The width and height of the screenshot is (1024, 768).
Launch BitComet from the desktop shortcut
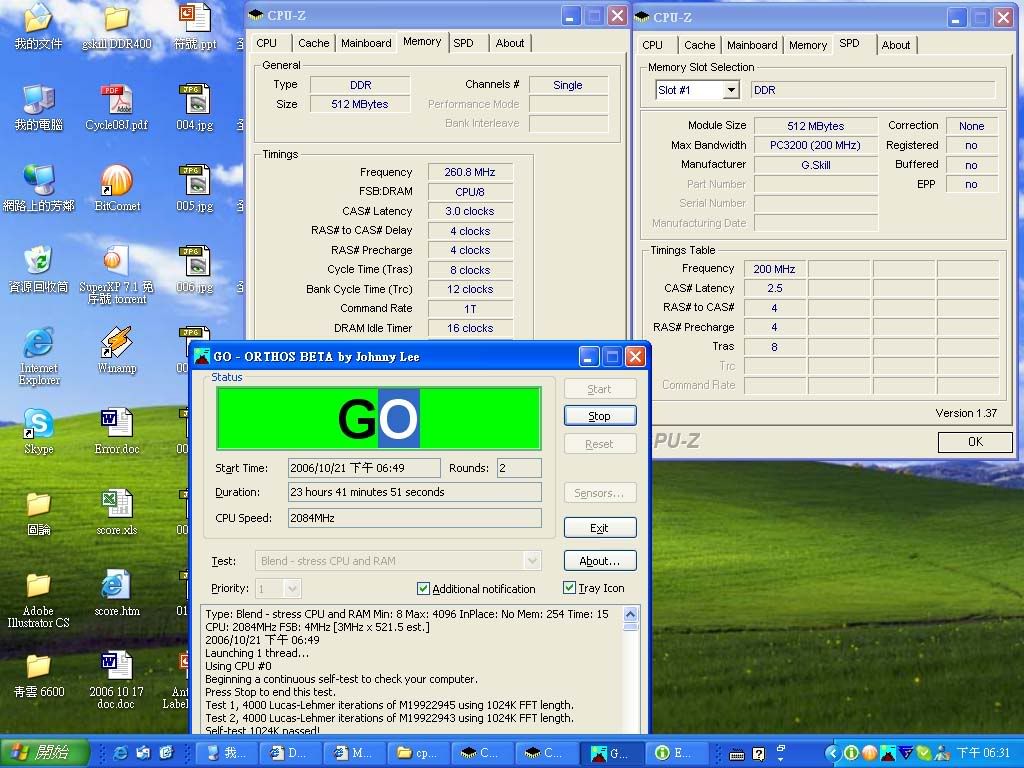117,189
